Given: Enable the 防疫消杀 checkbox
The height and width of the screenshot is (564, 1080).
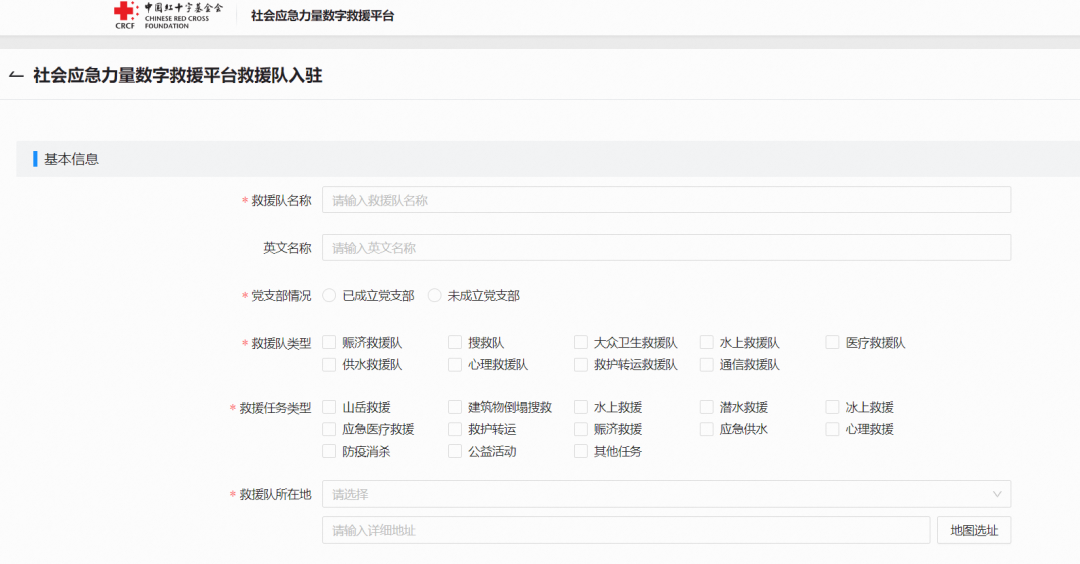Looking at the screenshot, I should pos(329,451).
